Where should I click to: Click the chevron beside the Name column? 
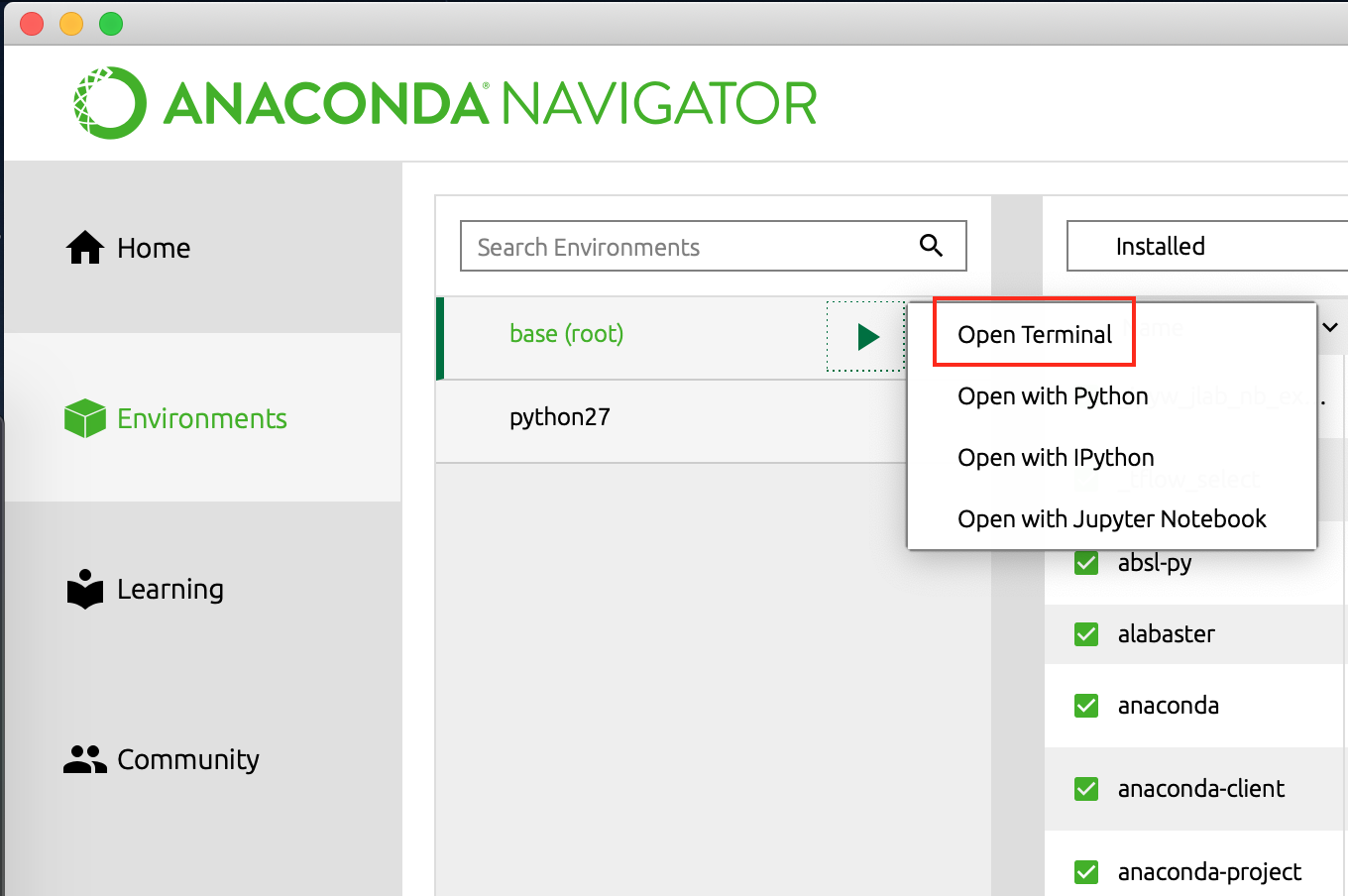[x=1330, y=328]
